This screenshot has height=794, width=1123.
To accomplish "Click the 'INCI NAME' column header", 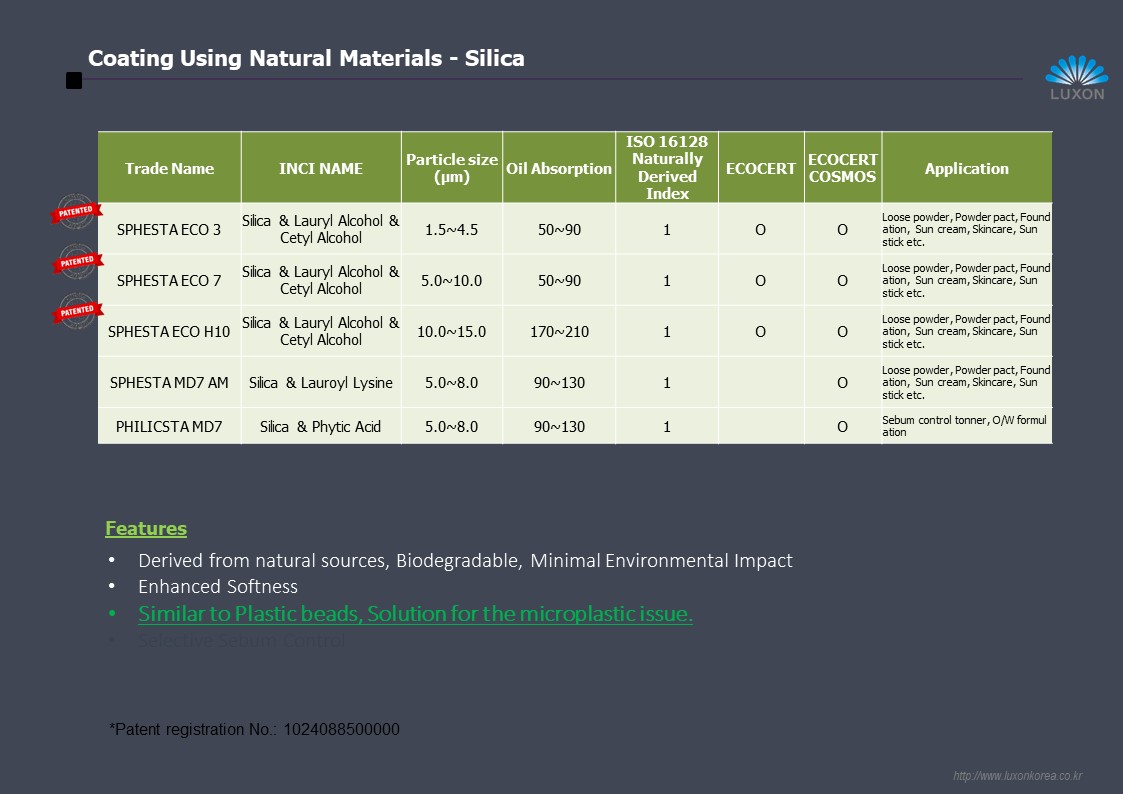I will pyautogui.click(x=321, y=168).
